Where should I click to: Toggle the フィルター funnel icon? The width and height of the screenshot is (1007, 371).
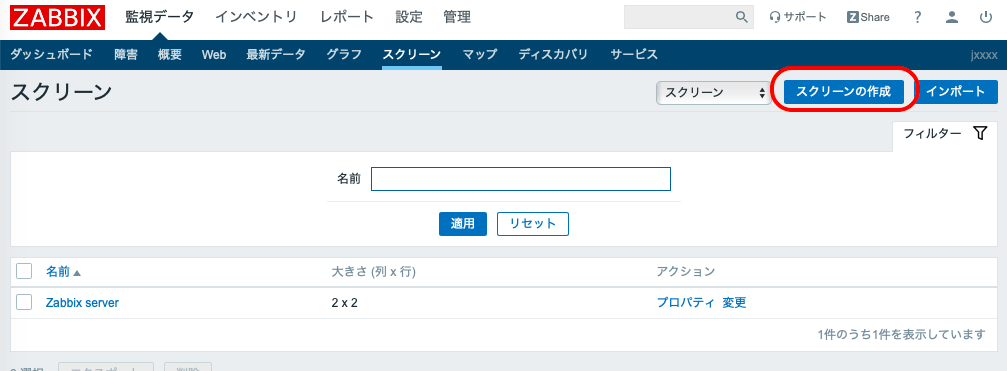(x=979, y=134)
